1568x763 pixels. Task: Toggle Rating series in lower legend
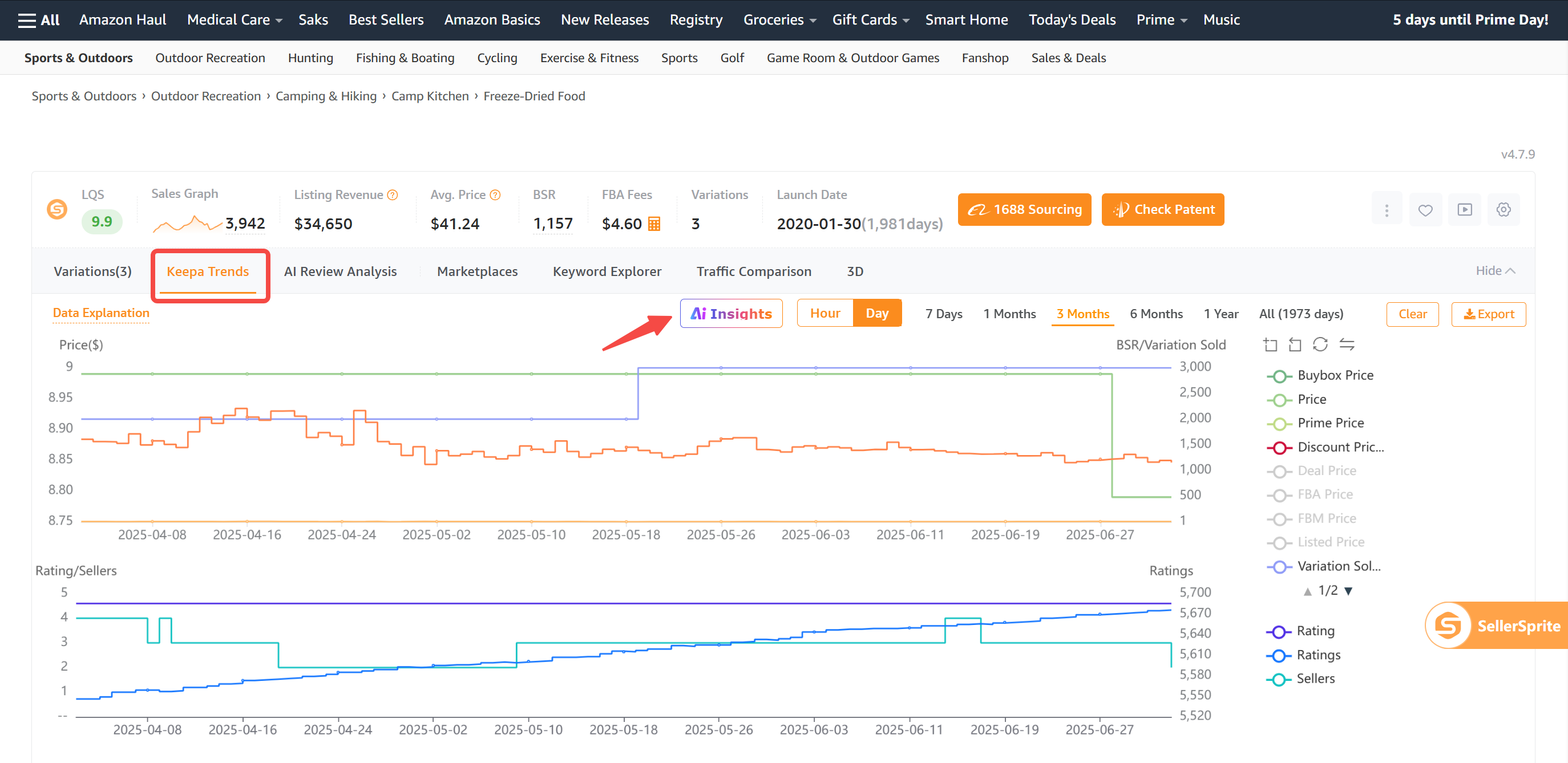pyautogui.click(x=1300, y=631)
